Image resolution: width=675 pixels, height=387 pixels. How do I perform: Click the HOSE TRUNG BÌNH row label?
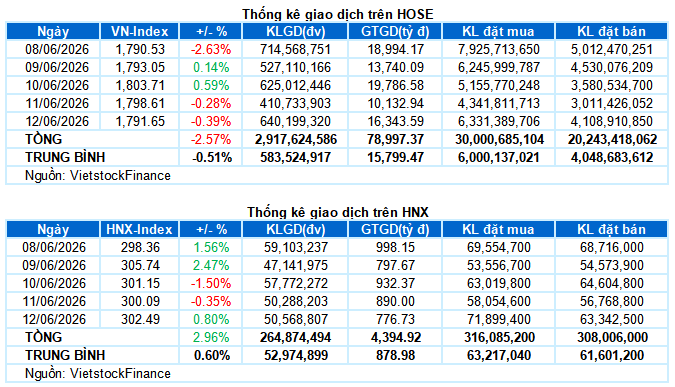pos(65,158)
